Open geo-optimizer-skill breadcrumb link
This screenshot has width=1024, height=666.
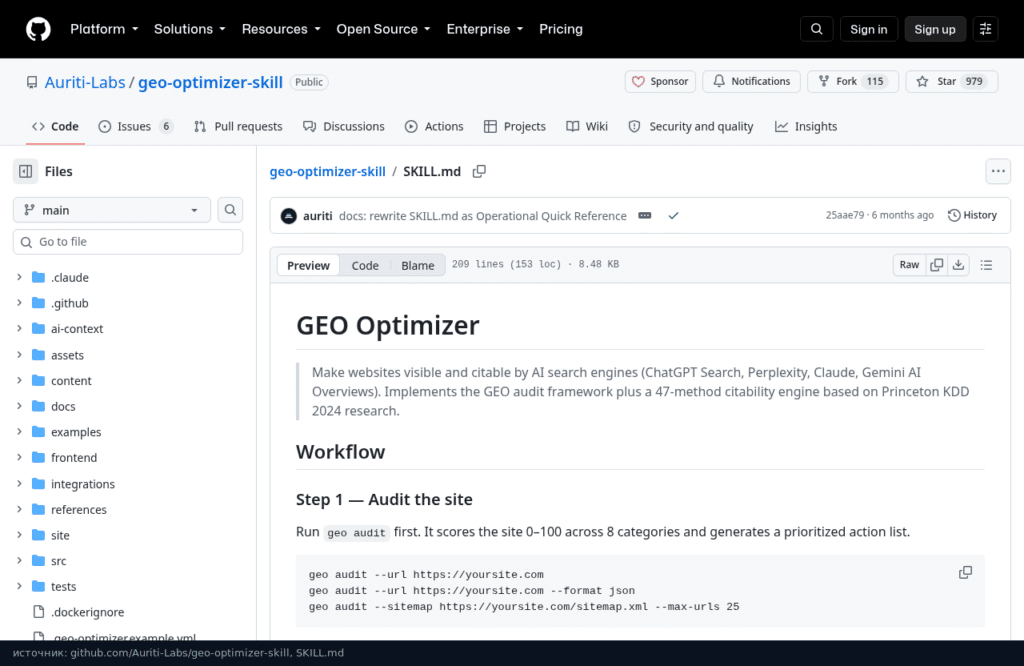(328, 172)
